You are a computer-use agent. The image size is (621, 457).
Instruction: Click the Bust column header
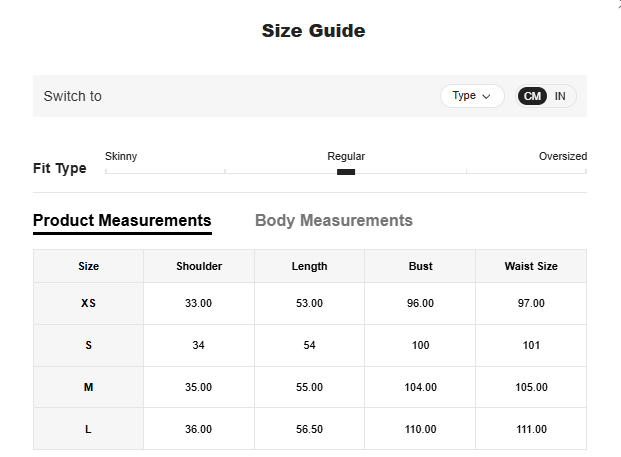click(x=420, y=266)
